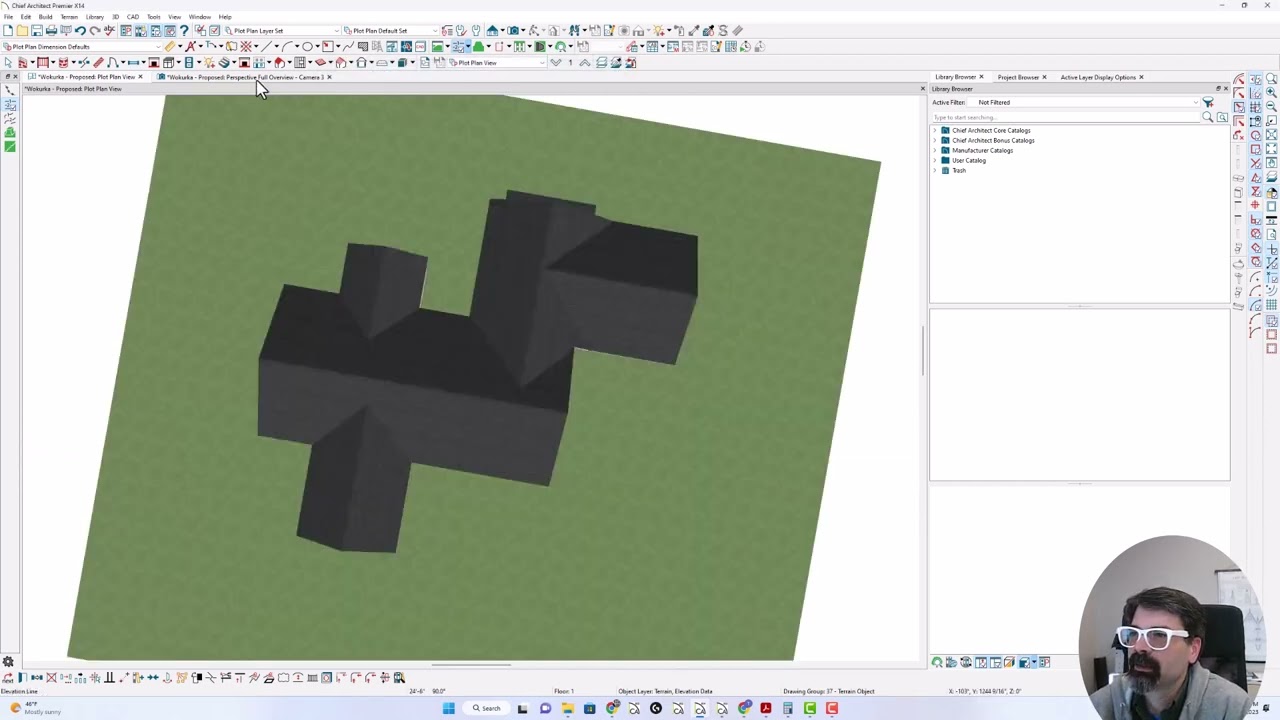Image resolution: width=1280 pixels, height=720 pixels.
Task: Click the Terrain green hill tool icon
Action: tap(478, 47)
